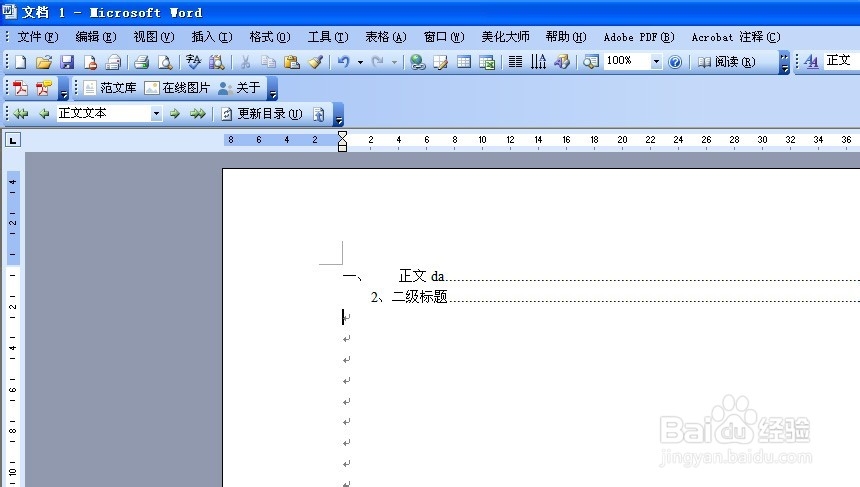
Task: Click the ruler tab stop selector
Action: (x=13, y=140)
